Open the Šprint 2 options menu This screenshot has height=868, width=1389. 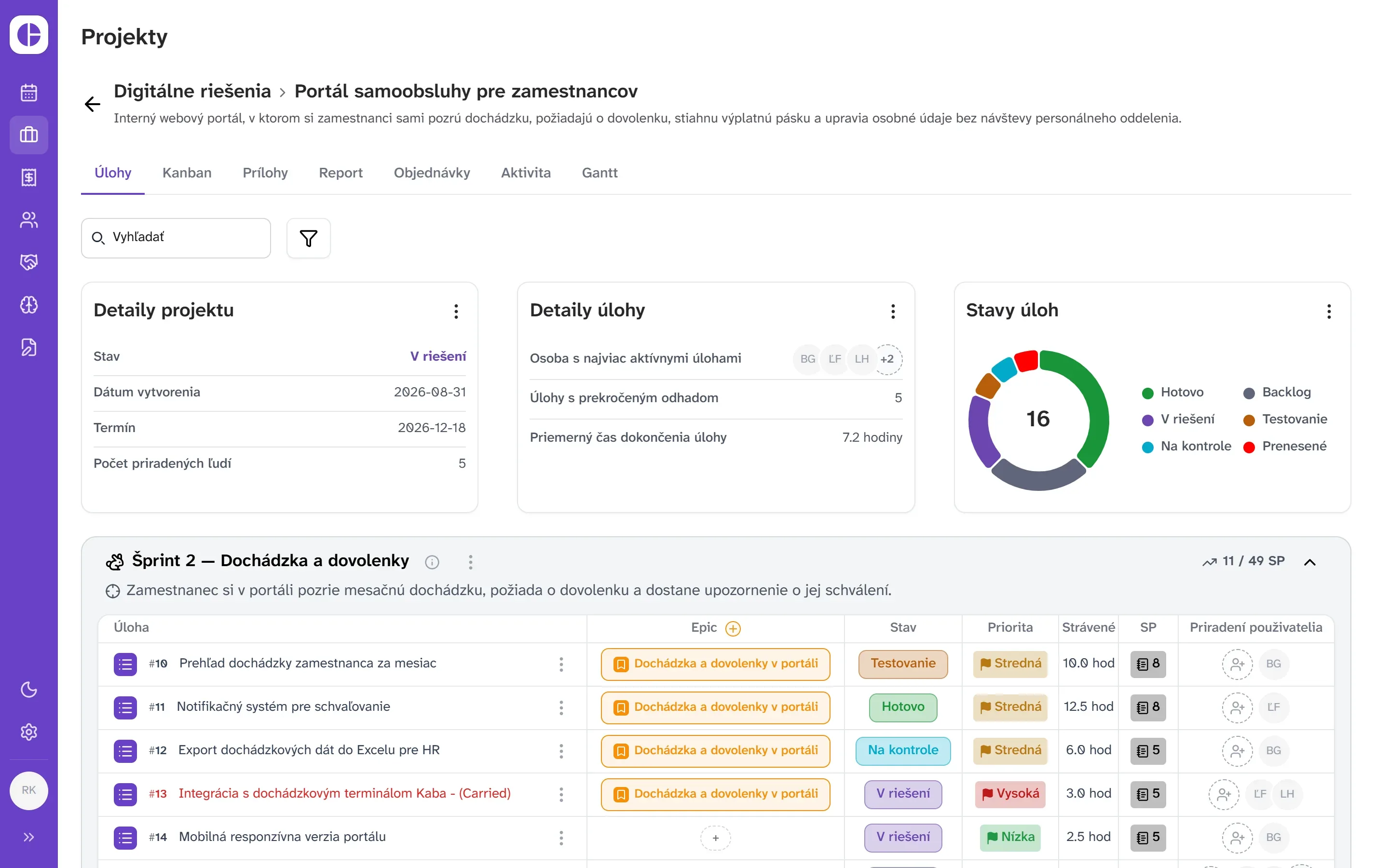click(x=471, y=562)
